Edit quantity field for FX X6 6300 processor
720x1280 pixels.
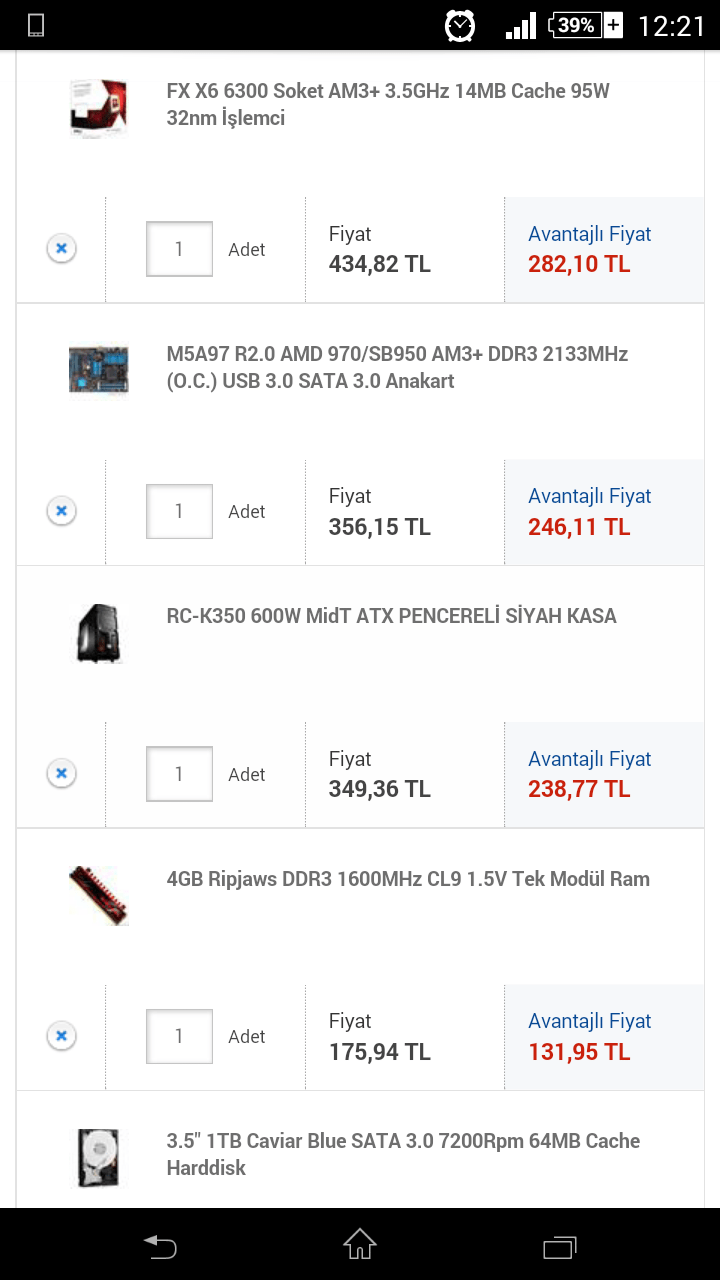click(x=179, y=249)
